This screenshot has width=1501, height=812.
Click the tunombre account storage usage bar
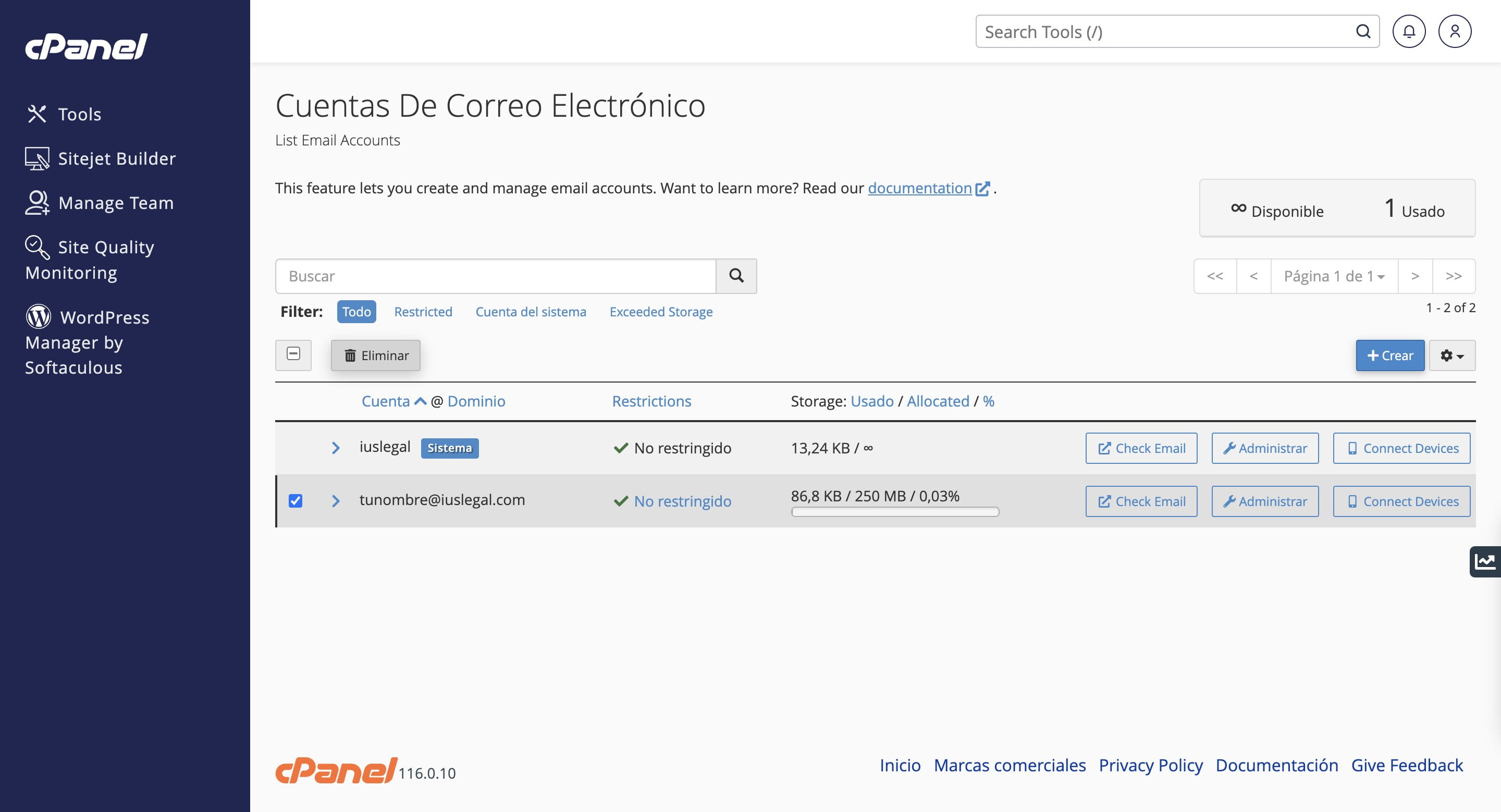click(x=894, y=512)
